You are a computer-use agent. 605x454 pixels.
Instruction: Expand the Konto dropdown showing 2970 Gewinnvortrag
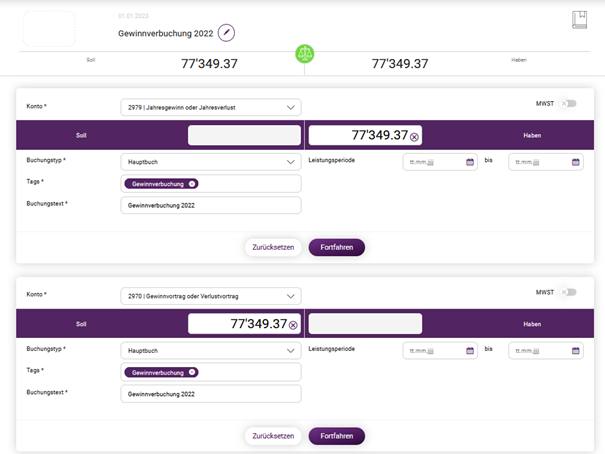coord(211,296)
